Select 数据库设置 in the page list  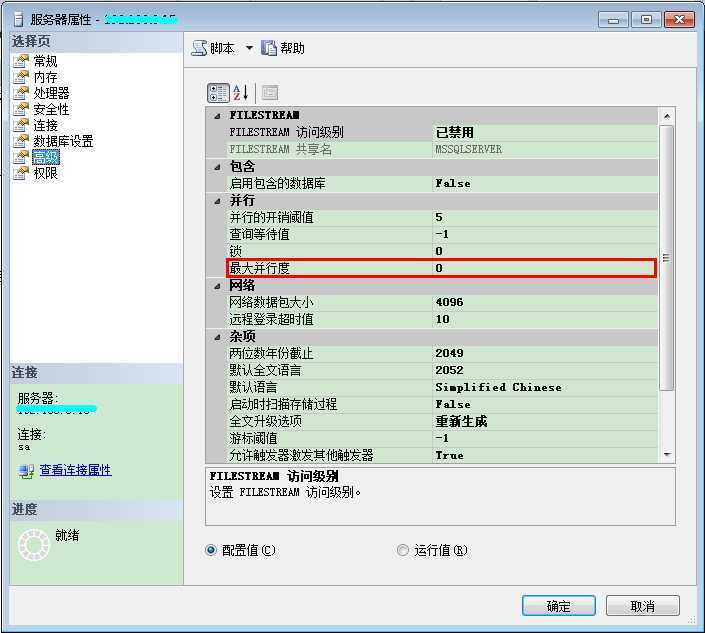click(x=63, y=141)
